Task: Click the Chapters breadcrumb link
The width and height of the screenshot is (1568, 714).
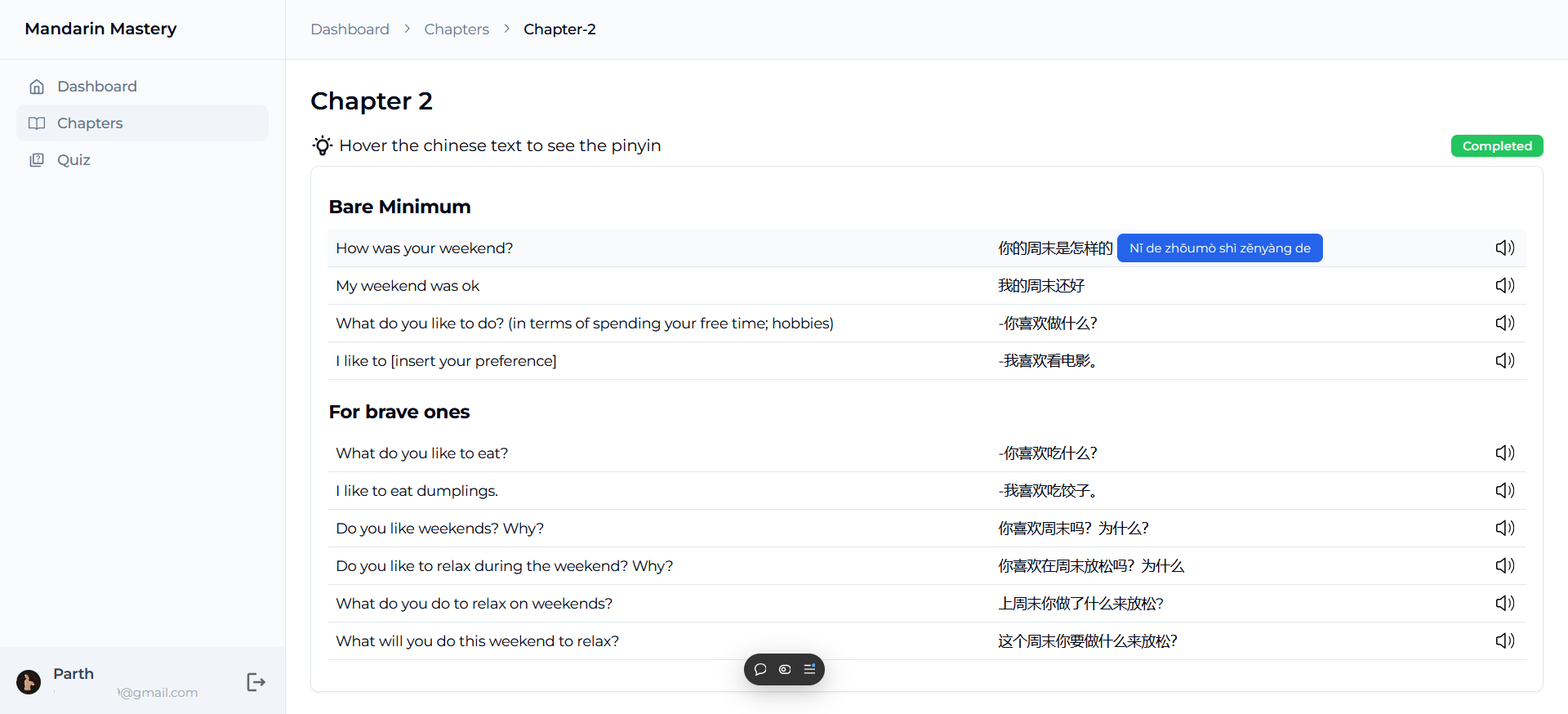Action: [457, 29]
